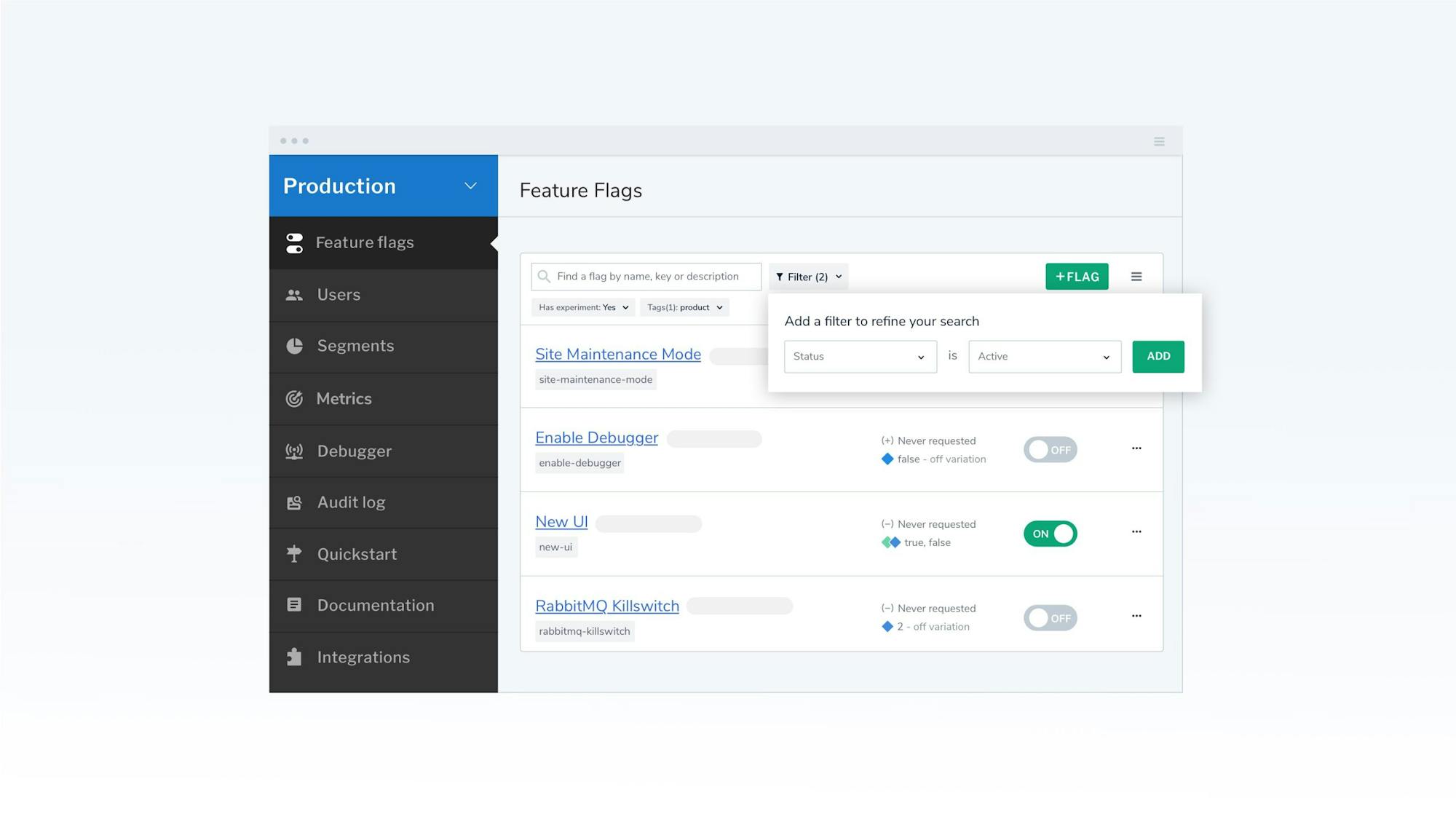This screenshot has width=1456, height=819.
Task: Turn off the New UI flag
Action: click(1050, 534)
